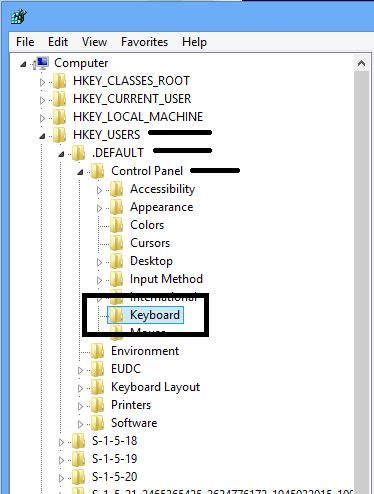Expand HKEY_CURRENT_USER

pos(42,100)
